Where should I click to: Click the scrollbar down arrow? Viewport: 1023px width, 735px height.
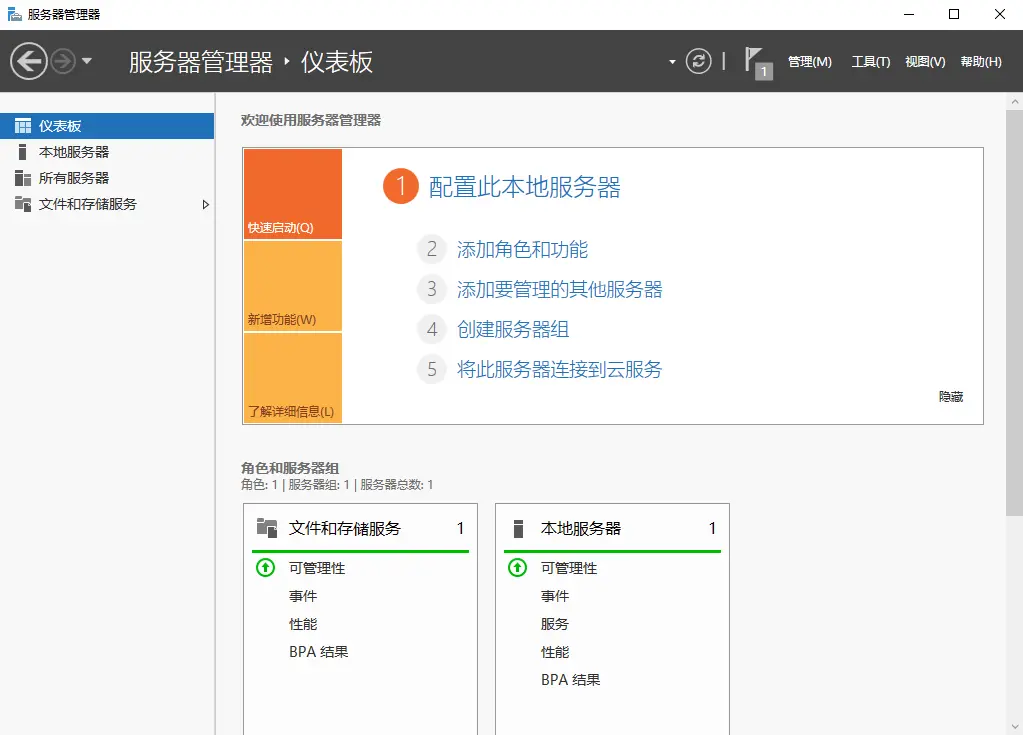tap(1015, 727)
